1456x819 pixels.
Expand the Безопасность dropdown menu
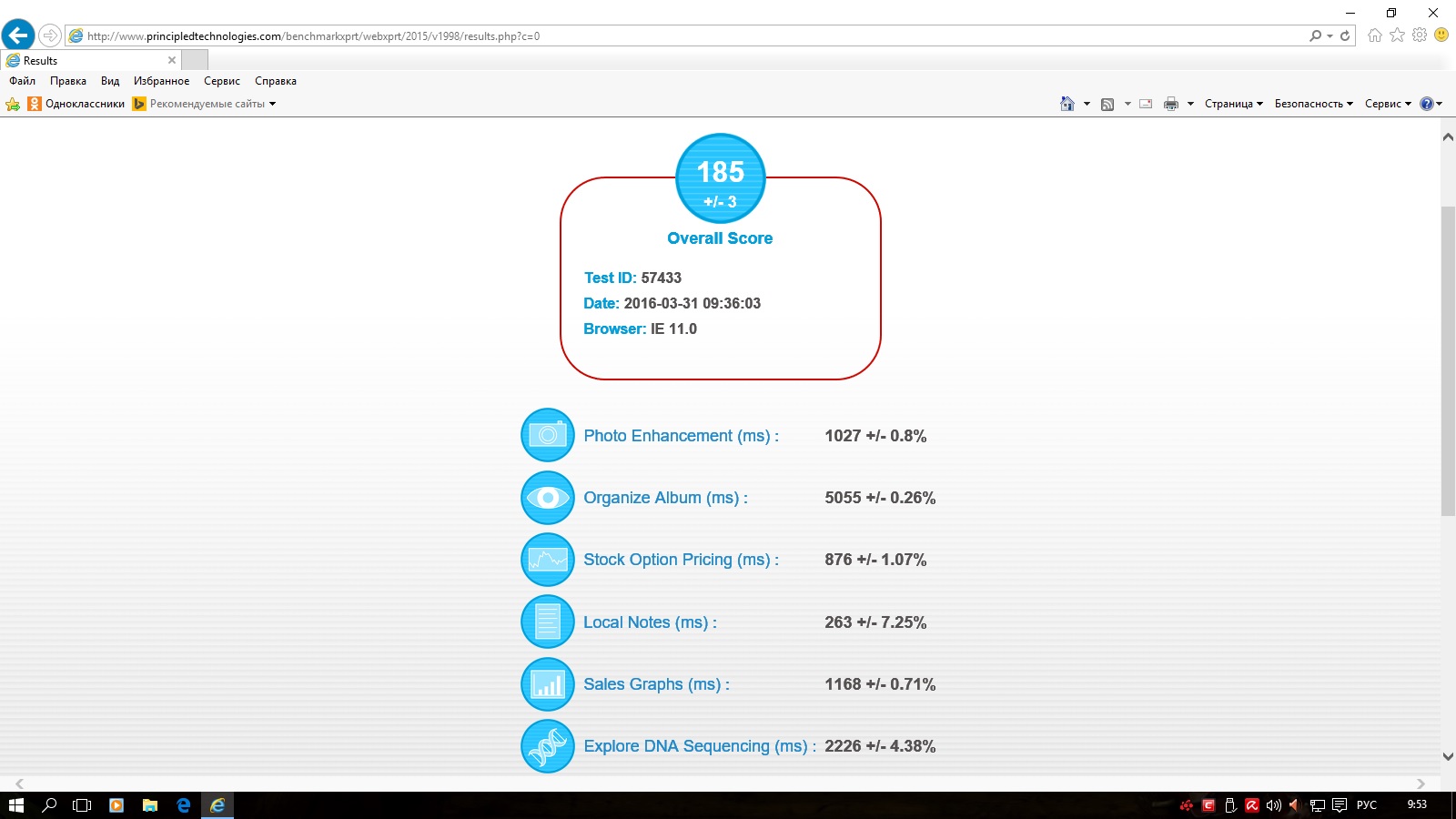(1313, 104)
